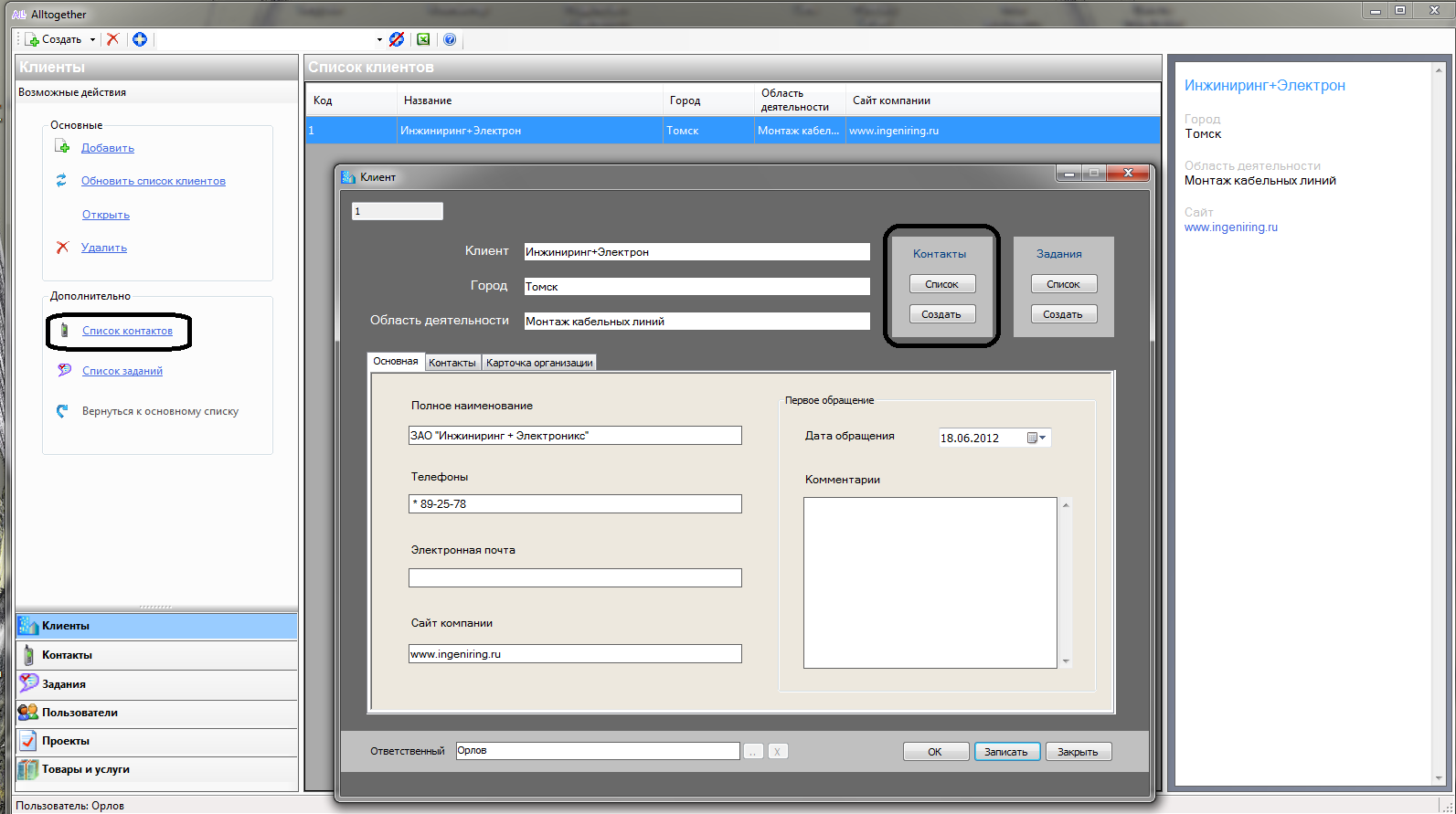This screenshot has width=1456, height=814.
Task: Click the small X clear button beside Ответственный
Action: (778, 752)
